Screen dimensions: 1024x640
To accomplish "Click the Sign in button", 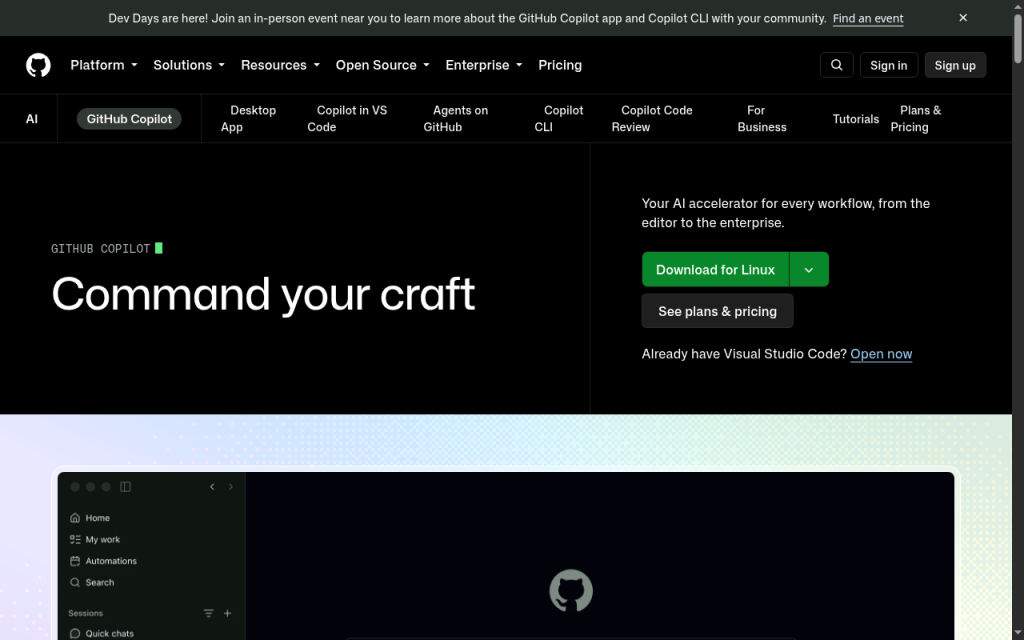I will [888, 65].
